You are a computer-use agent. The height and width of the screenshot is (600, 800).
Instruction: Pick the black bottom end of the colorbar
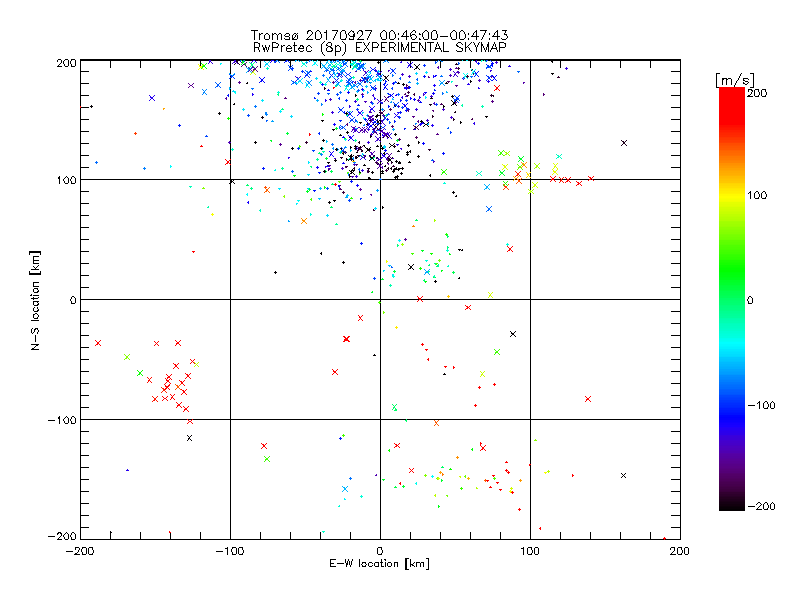732,504
